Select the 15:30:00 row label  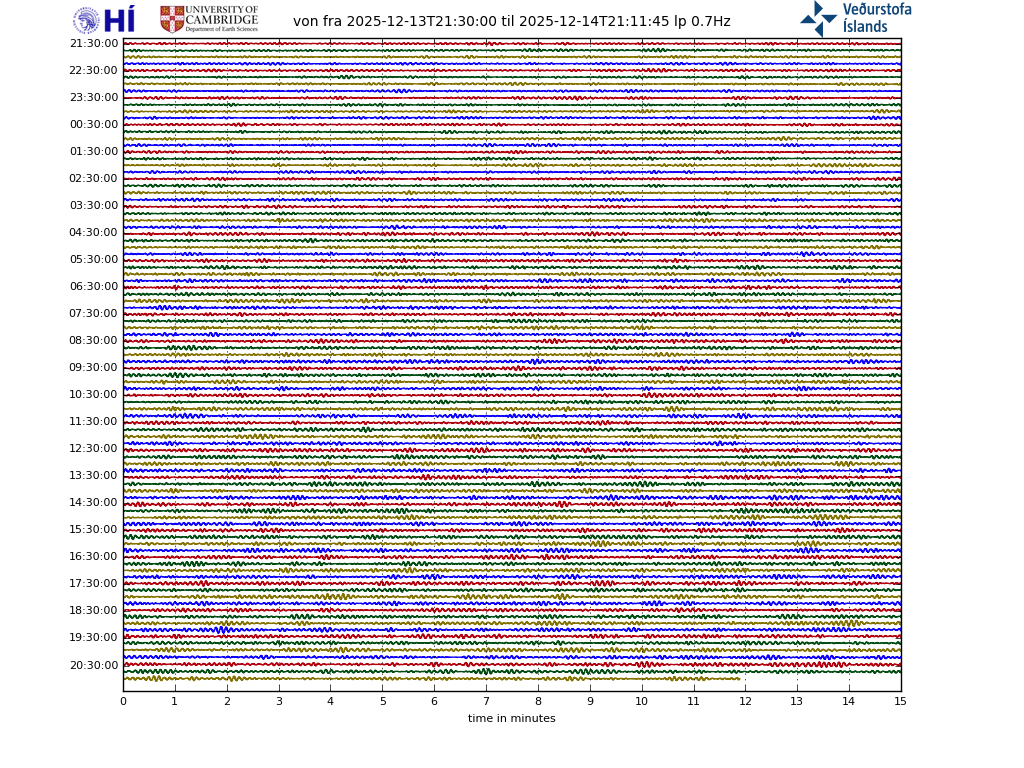pos(94,529)
